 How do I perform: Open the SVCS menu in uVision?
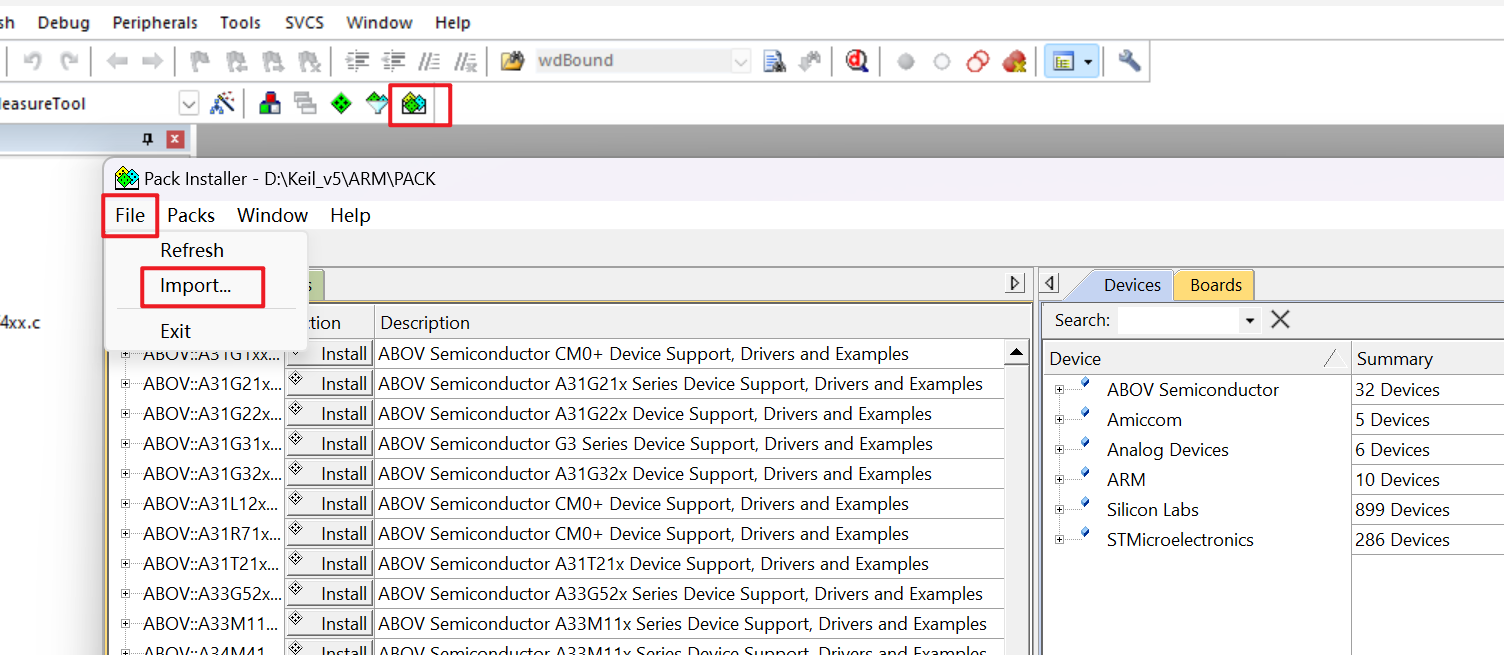pyautogui.click(x=304, y=22)
